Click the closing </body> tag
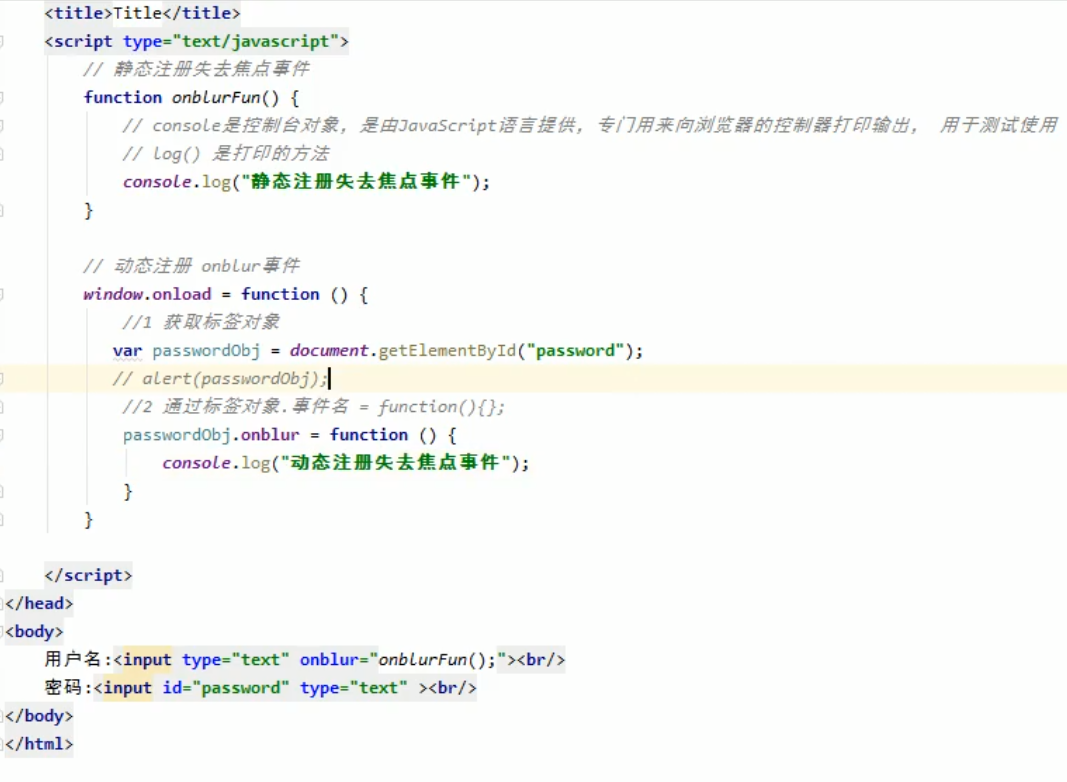Image resolution: width=1067 pixels, height=782 pixels. (39, 716)
